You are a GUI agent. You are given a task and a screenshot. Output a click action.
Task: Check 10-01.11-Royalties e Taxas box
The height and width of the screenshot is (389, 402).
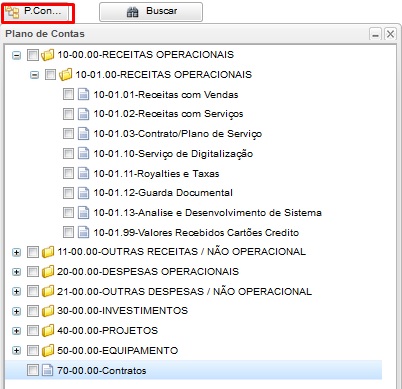68,173
